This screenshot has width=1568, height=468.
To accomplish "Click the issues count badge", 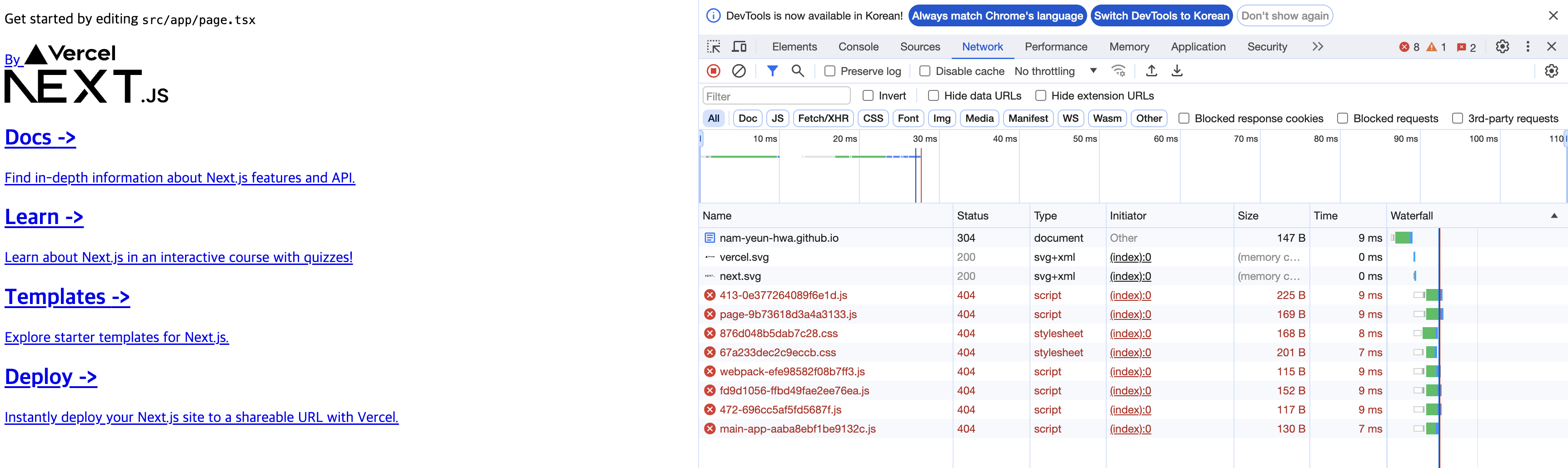I will tap(1466, 47).
